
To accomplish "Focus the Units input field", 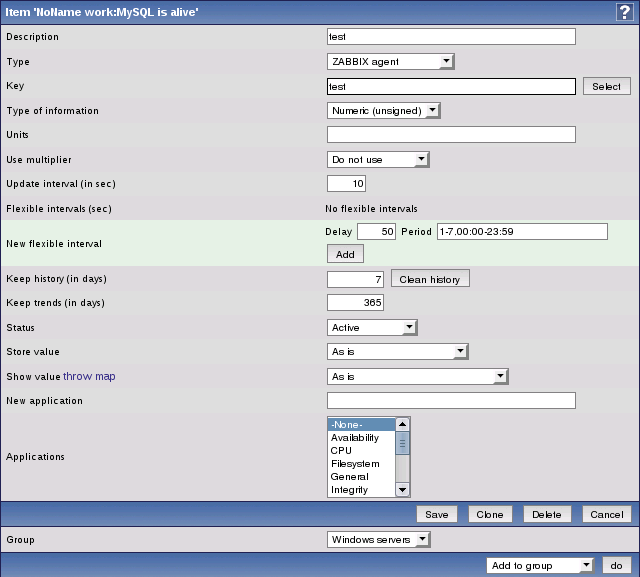I will pyautogui.click(x=451, y=135).
